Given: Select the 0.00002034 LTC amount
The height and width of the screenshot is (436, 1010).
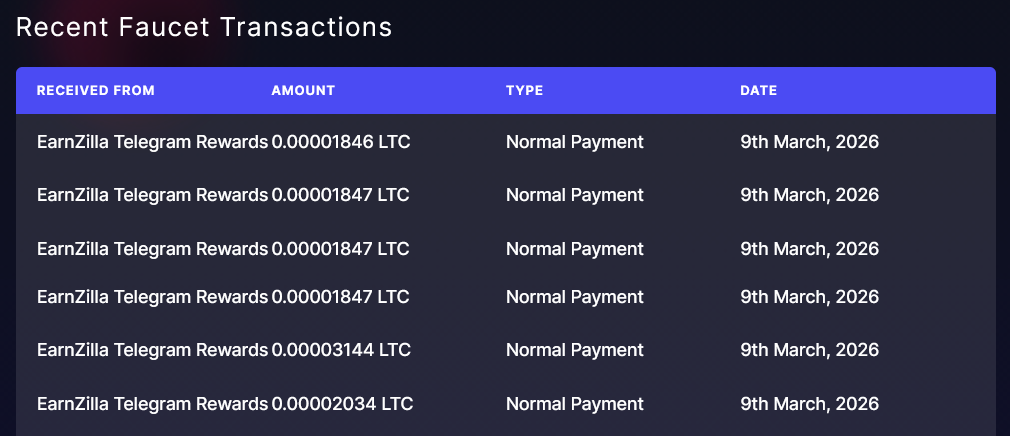Looking at the screenshot, I should (342, 404).
